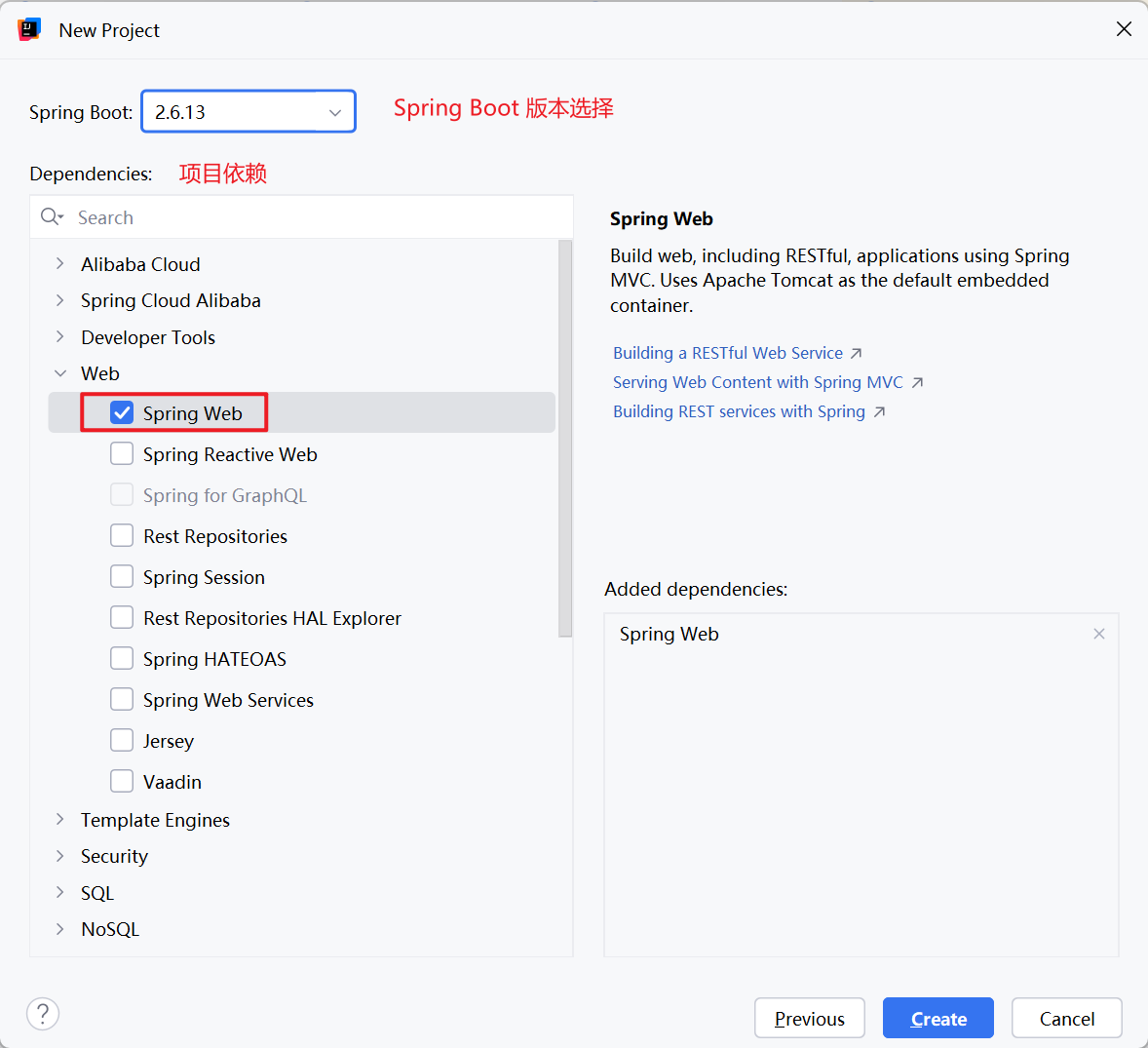Click the Cancel button
The width and height of the screenshot is (1148, 1048).
pyautogui.click(x=1067, y=1018)
